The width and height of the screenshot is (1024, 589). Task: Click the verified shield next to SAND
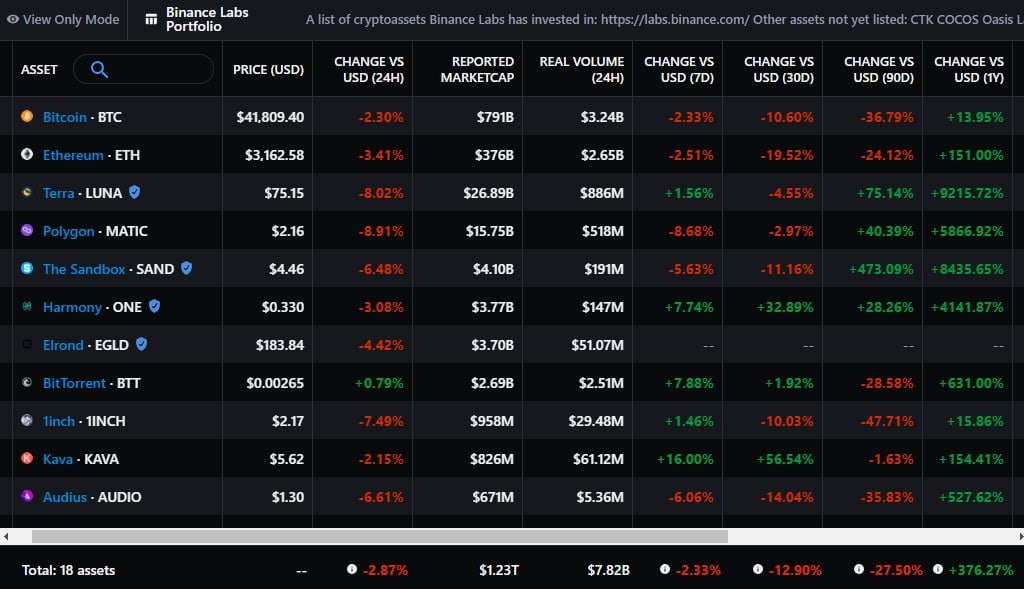coord(186,268)
